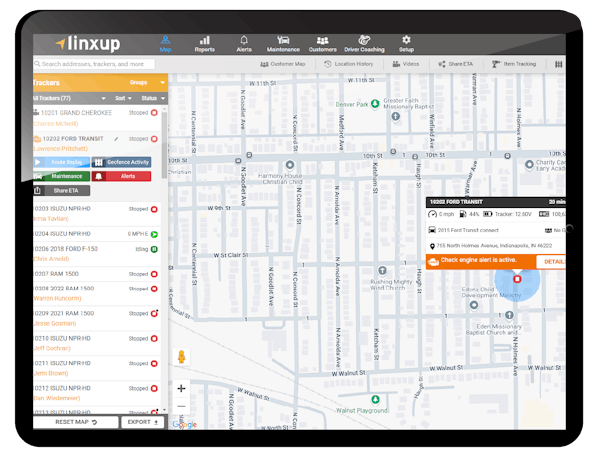The height and width of the screenshot is (464, 600).
Task: Click the Walnut Playground map marker
Action: 376,400
